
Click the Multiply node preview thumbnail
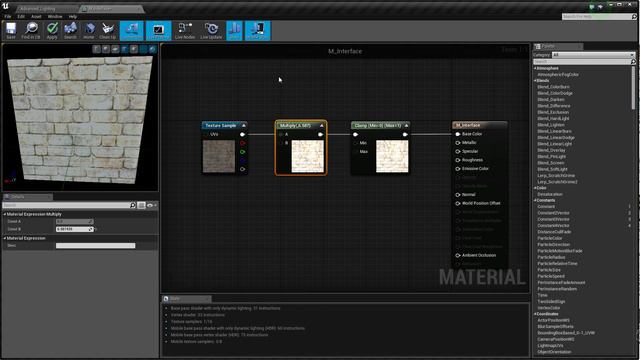point(307,156)
